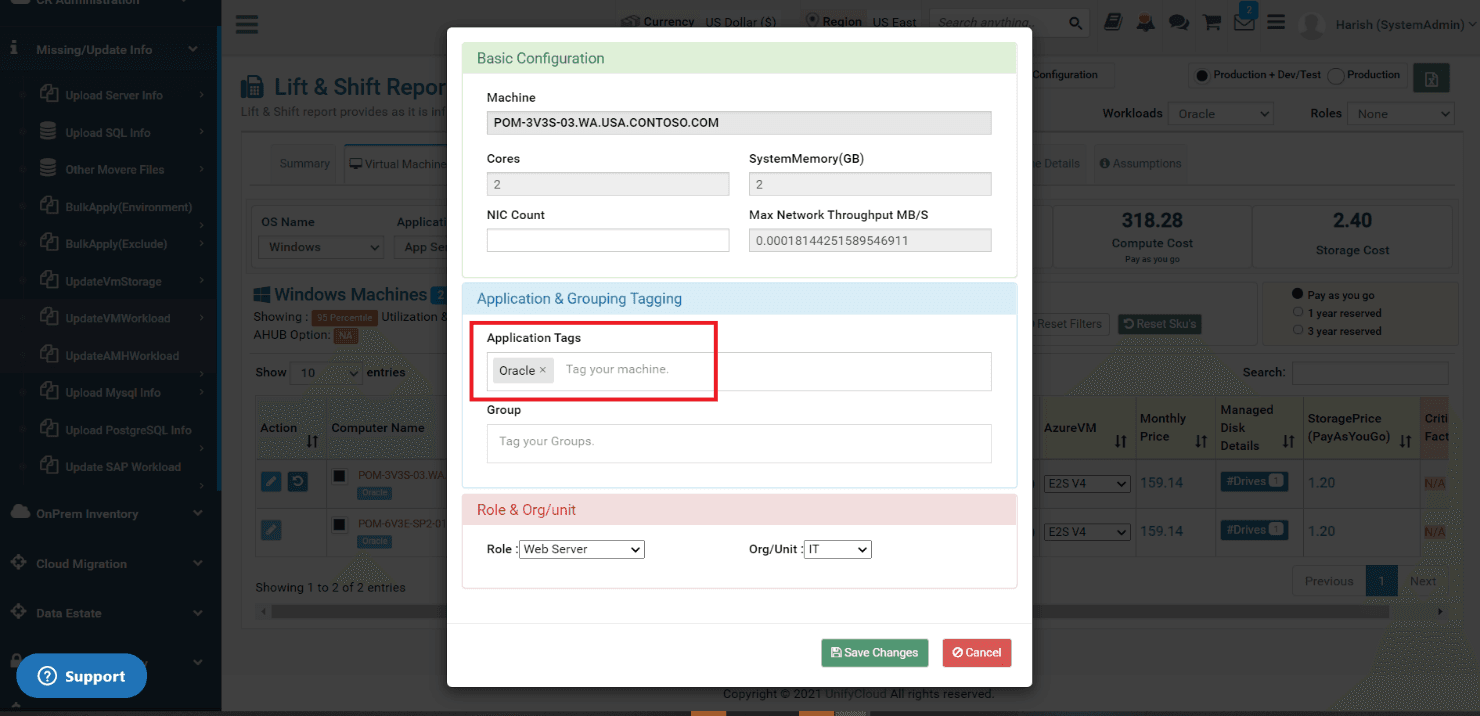1480x716 pixels.
Task: Click the green export file icon
Action: click(1431, 79)
